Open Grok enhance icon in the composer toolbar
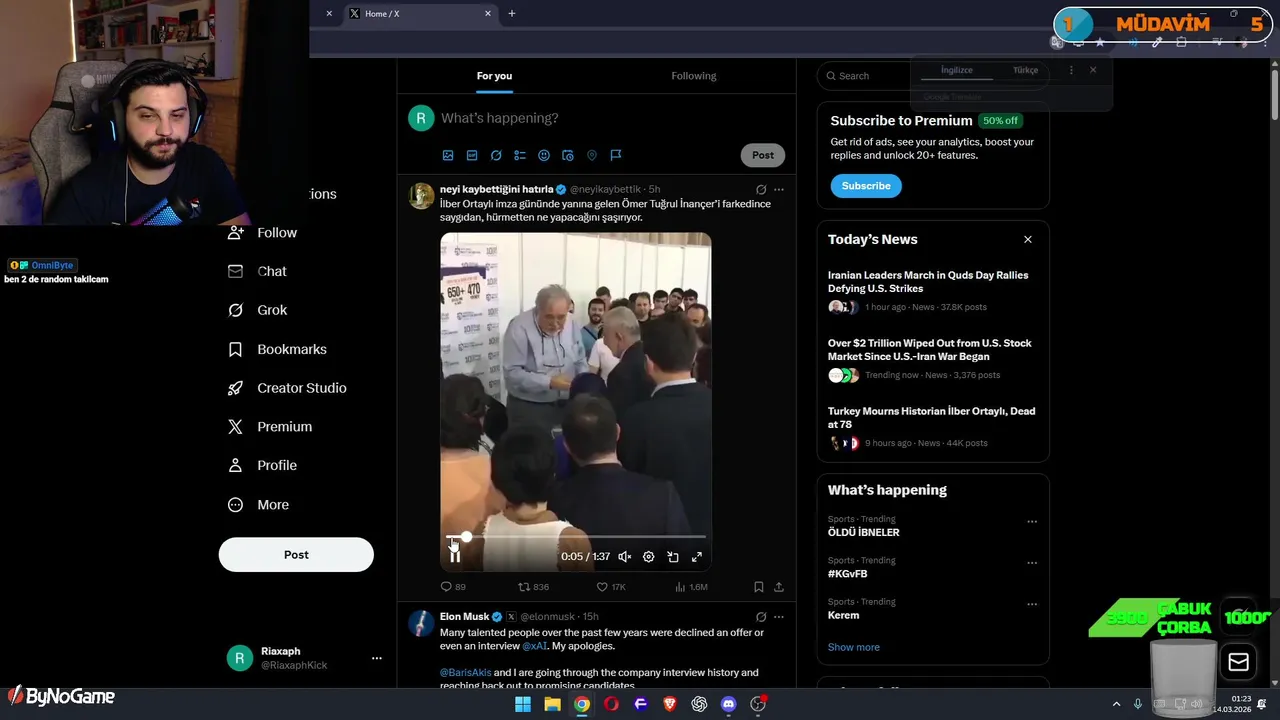 [x=496, y=155]
